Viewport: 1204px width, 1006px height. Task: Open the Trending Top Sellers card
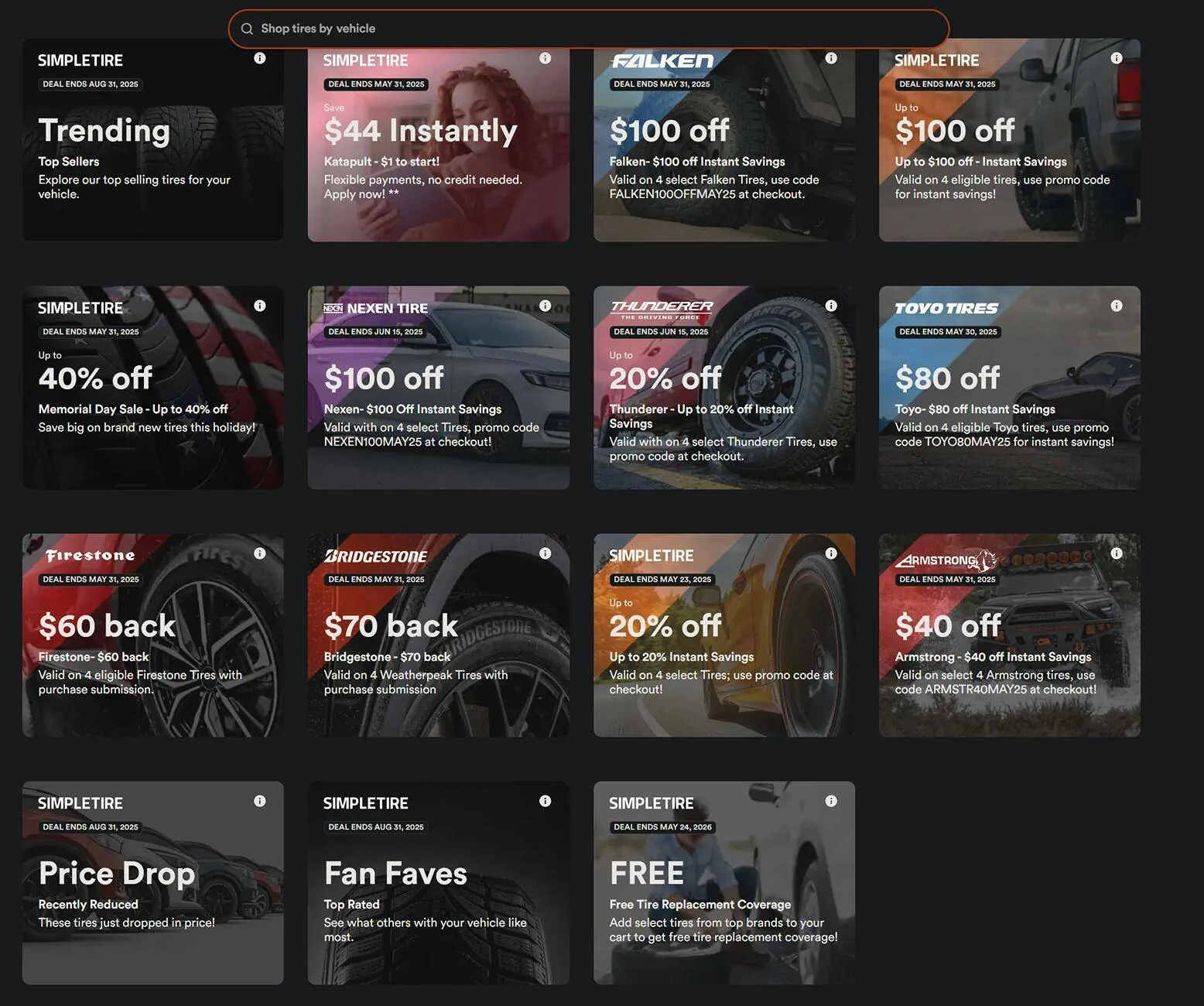pos(153,140)
